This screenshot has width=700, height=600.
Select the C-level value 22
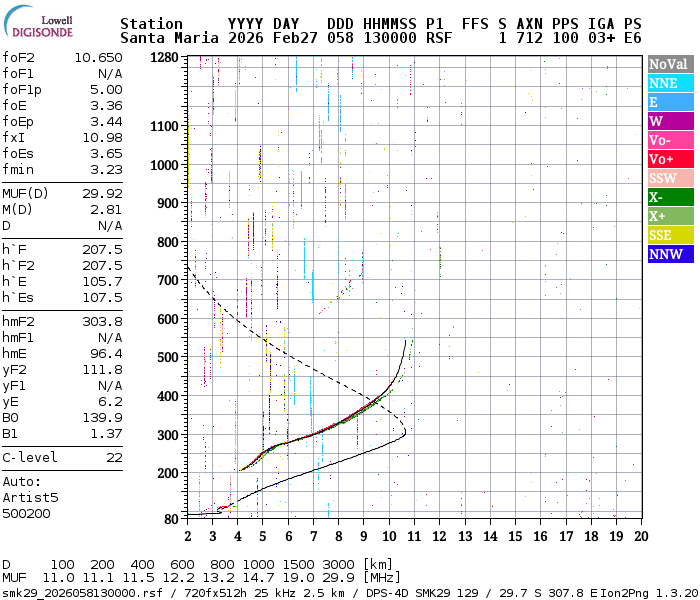coord(114,458)
